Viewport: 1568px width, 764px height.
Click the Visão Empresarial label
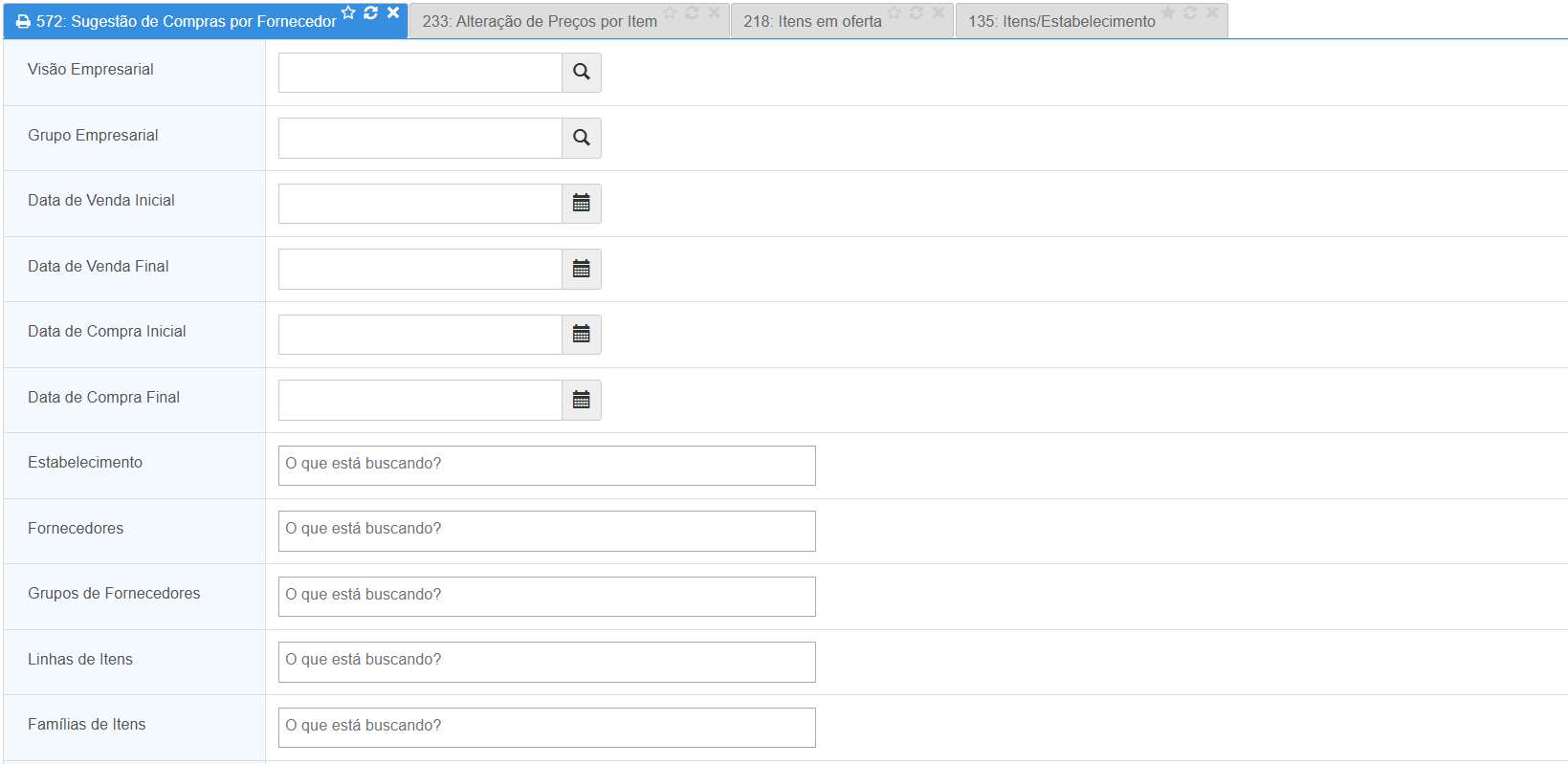tap(91, 69)
